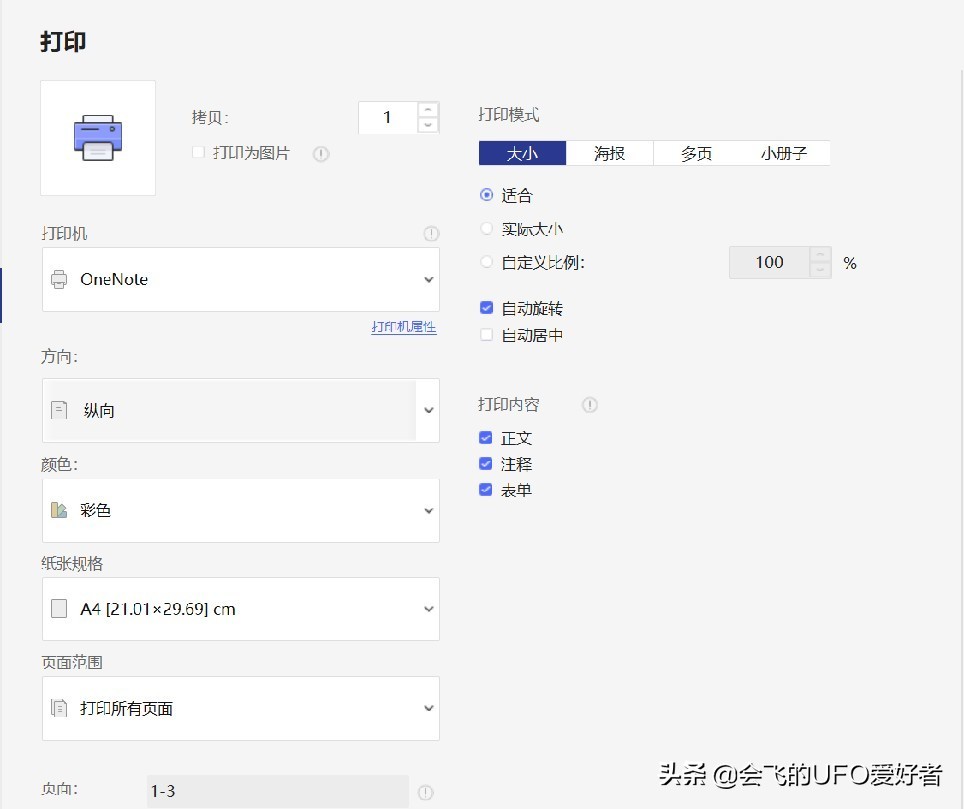This screenshot has width=964, height=809.
Task: Expand the 纸张规格 A4 dropdown
Action: tap(428, 608)
